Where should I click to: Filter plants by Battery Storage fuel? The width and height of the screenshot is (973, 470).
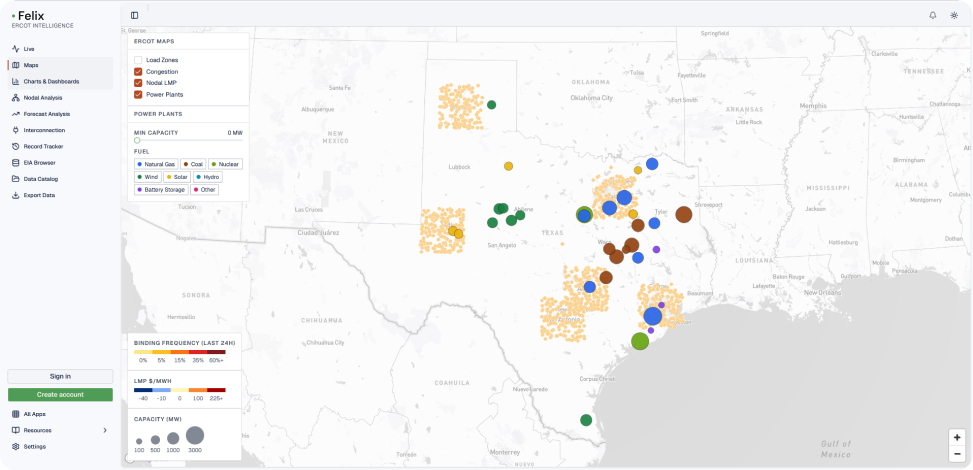pyautogui.click(x=161, y=189)
